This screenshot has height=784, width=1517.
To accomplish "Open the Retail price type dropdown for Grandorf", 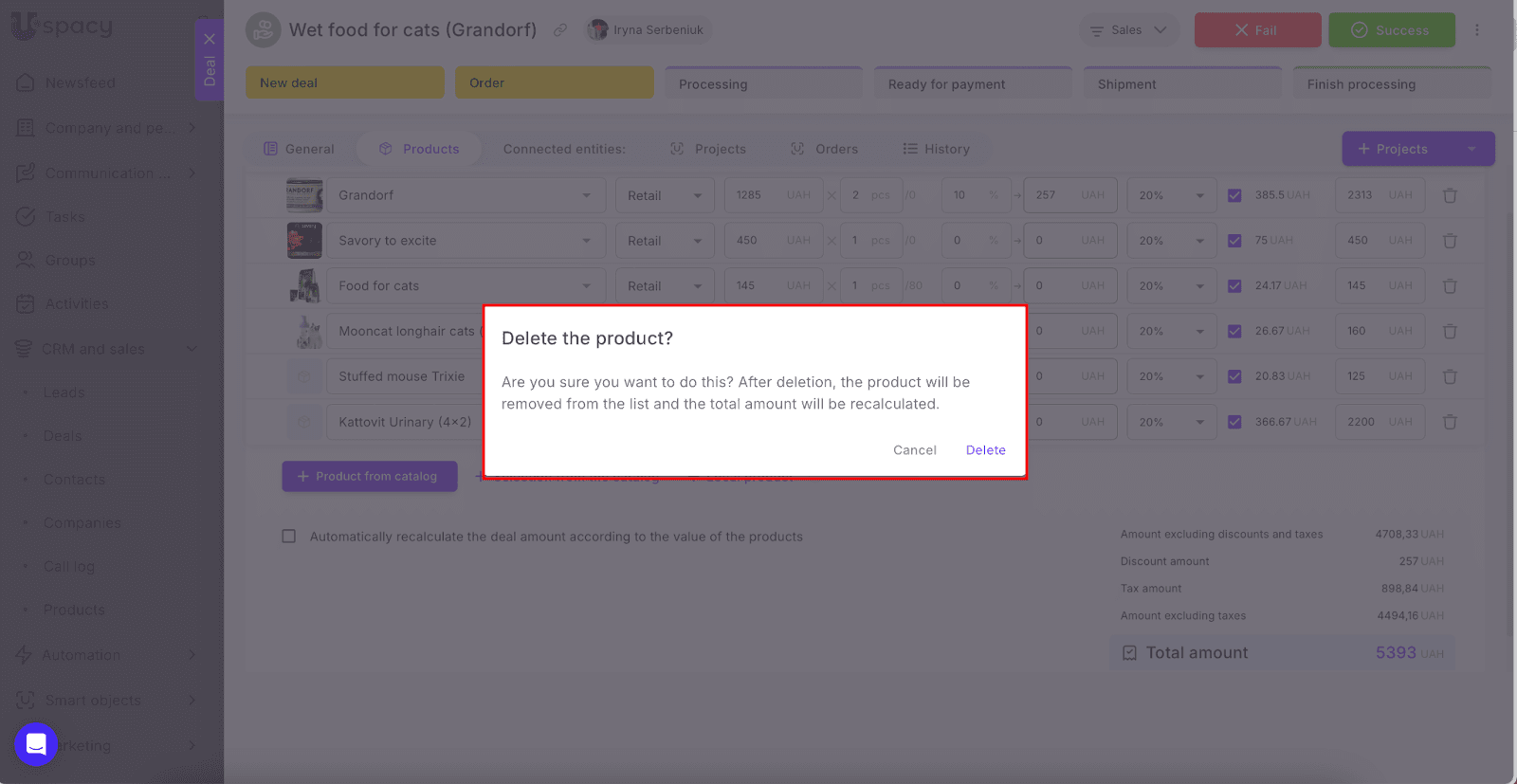I will click(x=665, y=195).
